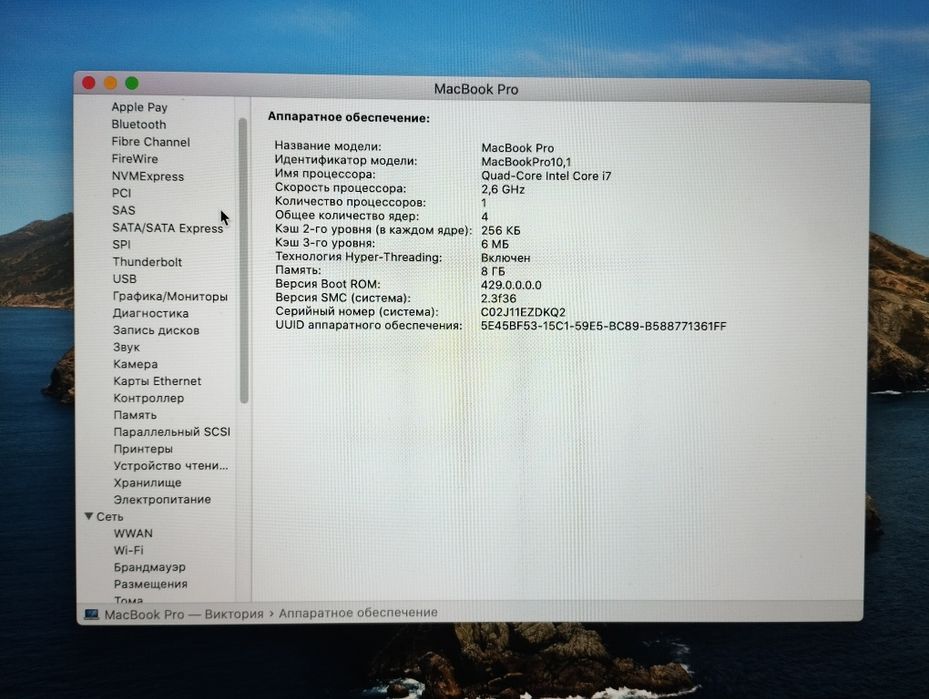The image size is (929, 699).
Task: Click the sidebar vertical scrollbar
Action: pyautogui.click(x=243, y=261)
